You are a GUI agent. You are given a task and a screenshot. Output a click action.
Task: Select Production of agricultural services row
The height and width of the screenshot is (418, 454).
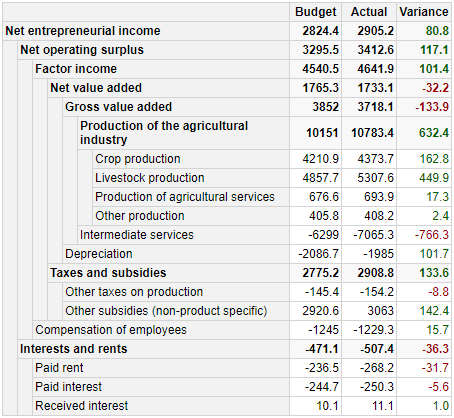coord(272,197)
